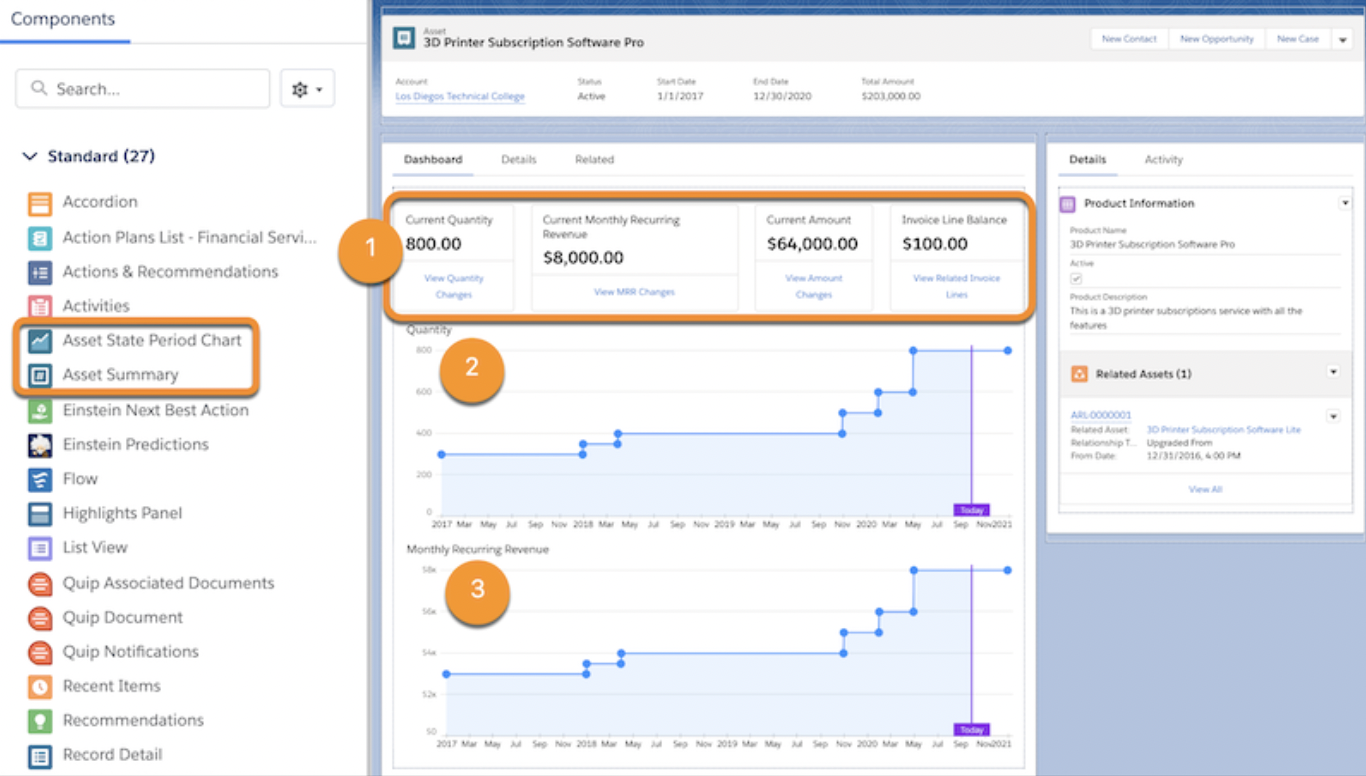Select the Recent Items icon

click(40, 687)
